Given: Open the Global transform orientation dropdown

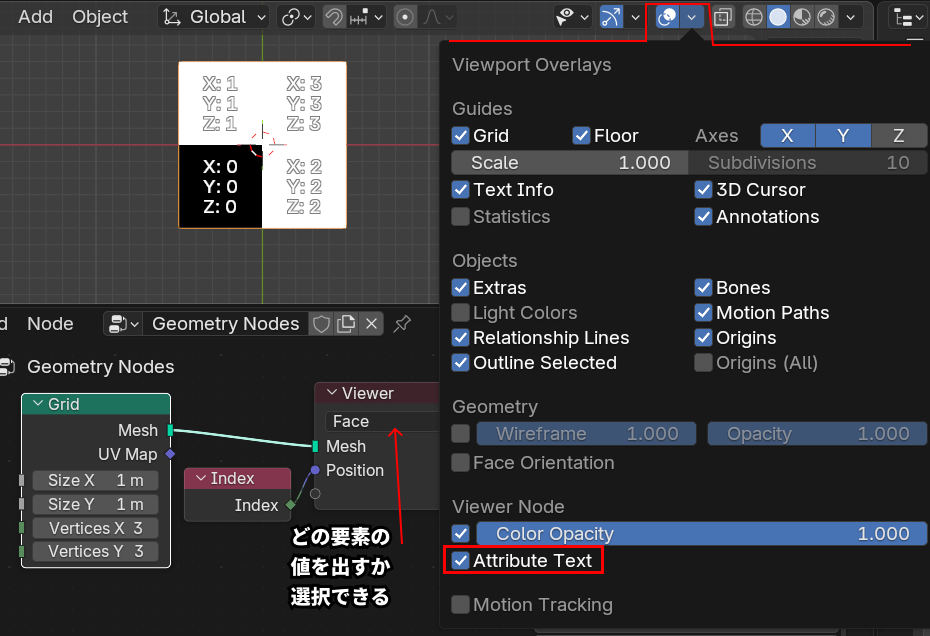Looking at the screenshot, I should 214,17.
